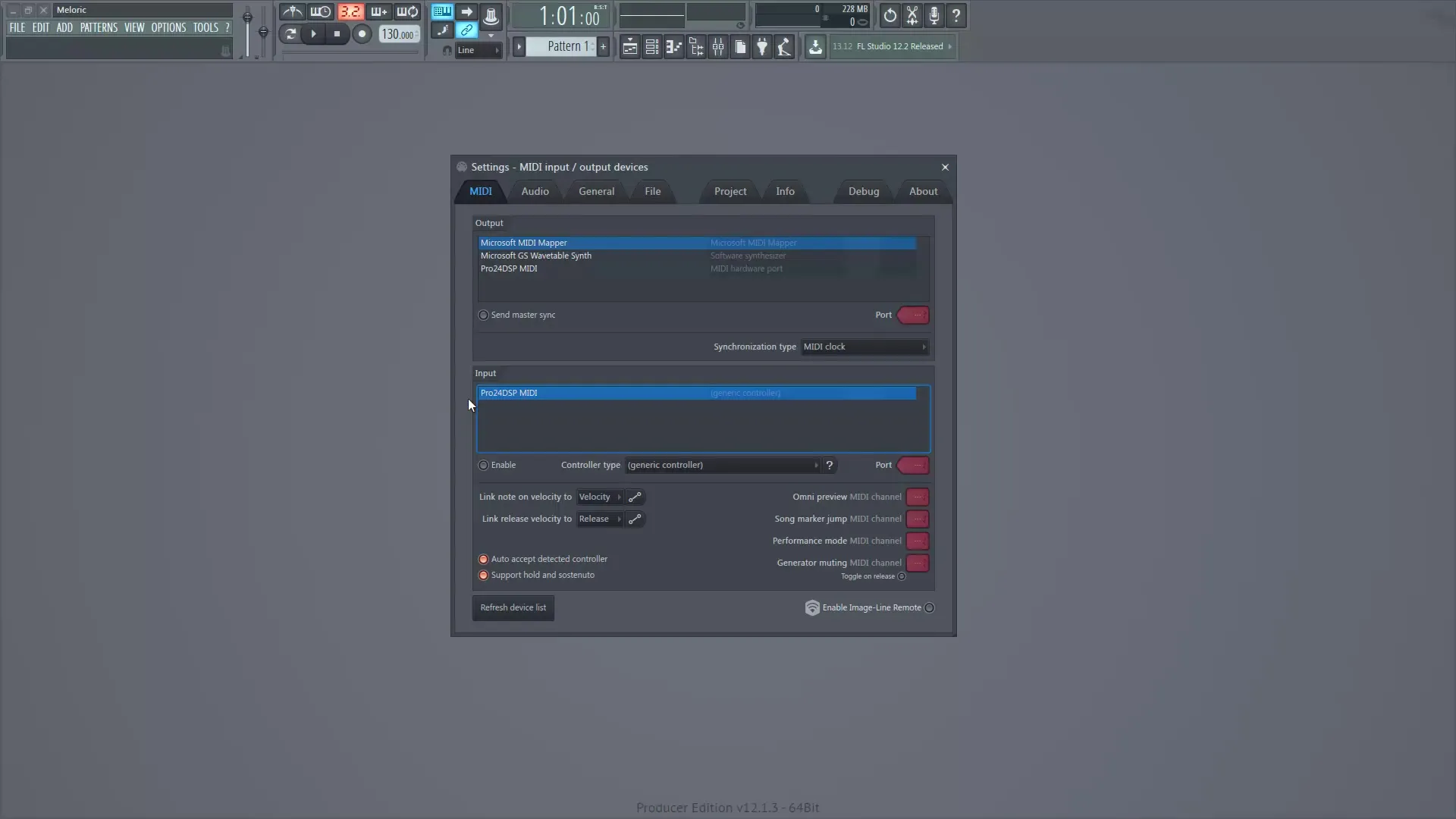Open the Piano roll icon
1456x819 pixels.
coord(673,47)
